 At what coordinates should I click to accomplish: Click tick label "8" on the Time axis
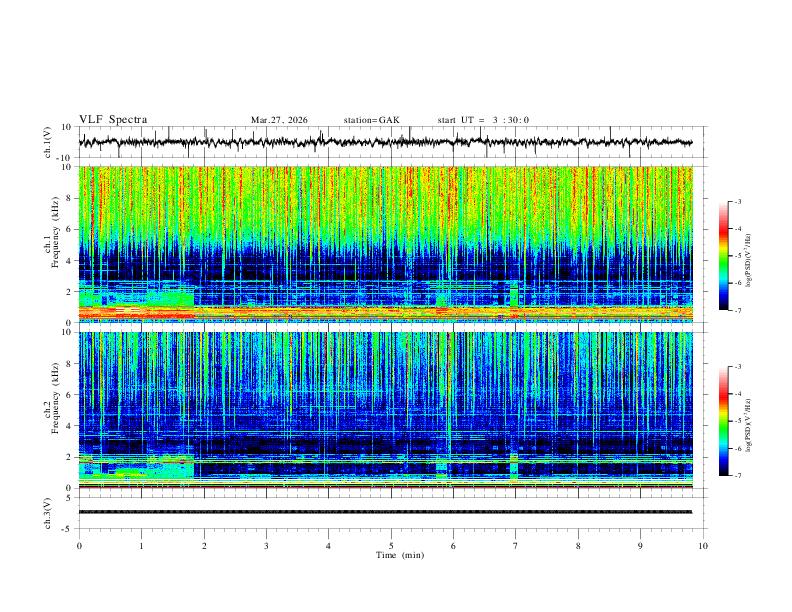[578, 546]
